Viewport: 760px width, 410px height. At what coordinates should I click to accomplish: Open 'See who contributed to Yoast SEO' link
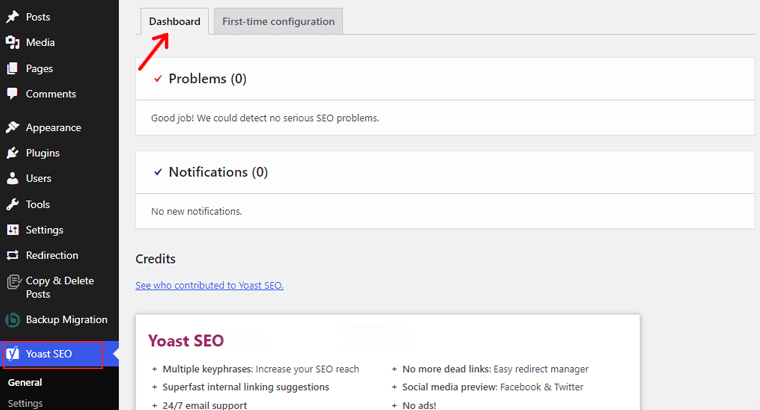coord(209,285)
